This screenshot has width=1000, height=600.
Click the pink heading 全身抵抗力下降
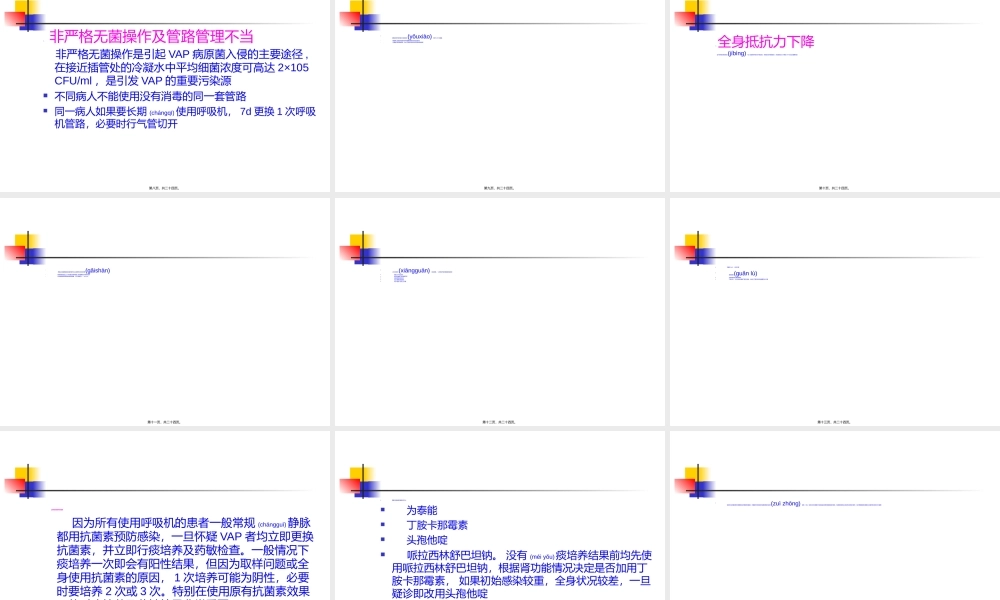tap(765, 41)
